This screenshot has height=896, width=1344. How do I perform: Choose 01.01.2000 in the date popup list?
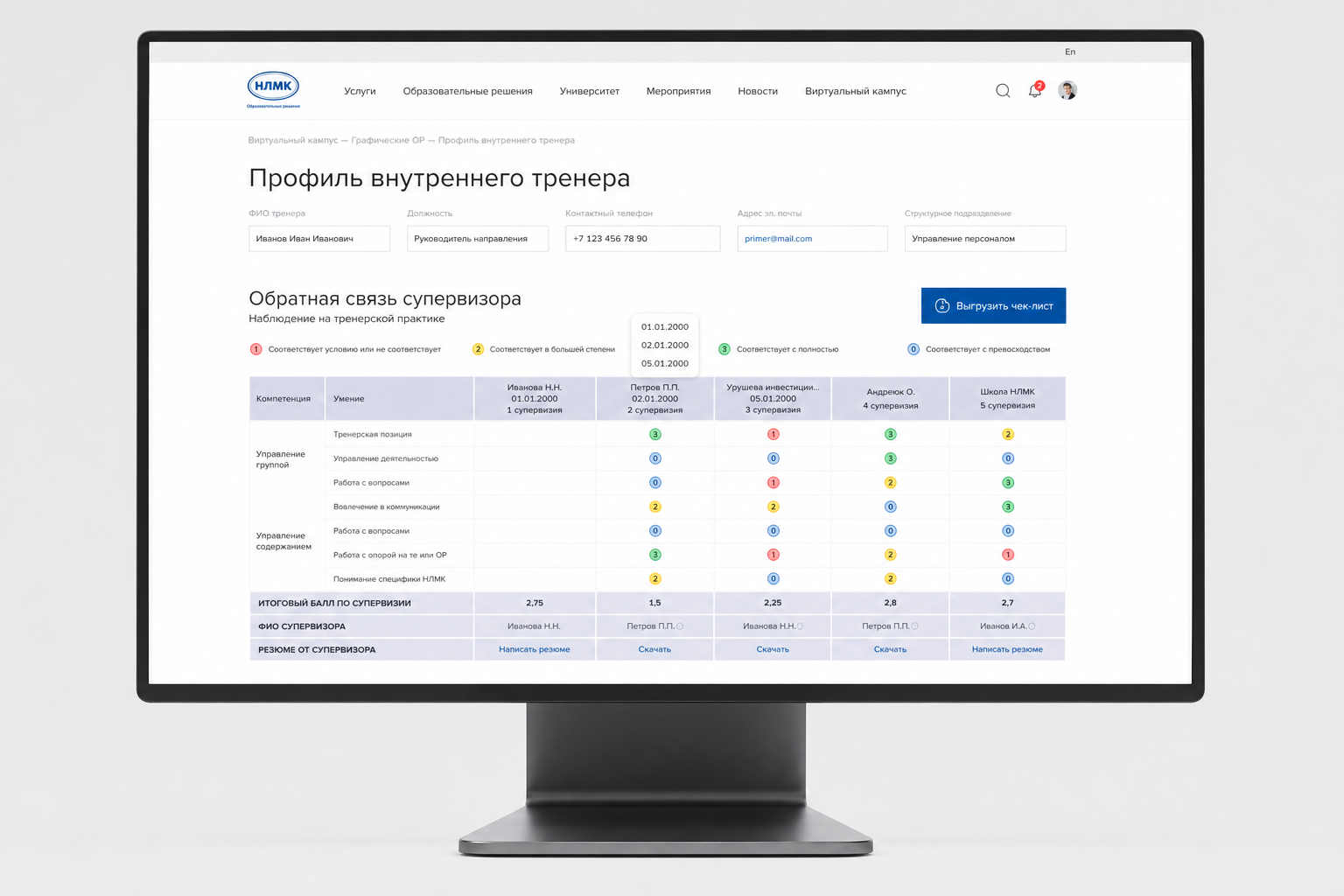[665, 327]
